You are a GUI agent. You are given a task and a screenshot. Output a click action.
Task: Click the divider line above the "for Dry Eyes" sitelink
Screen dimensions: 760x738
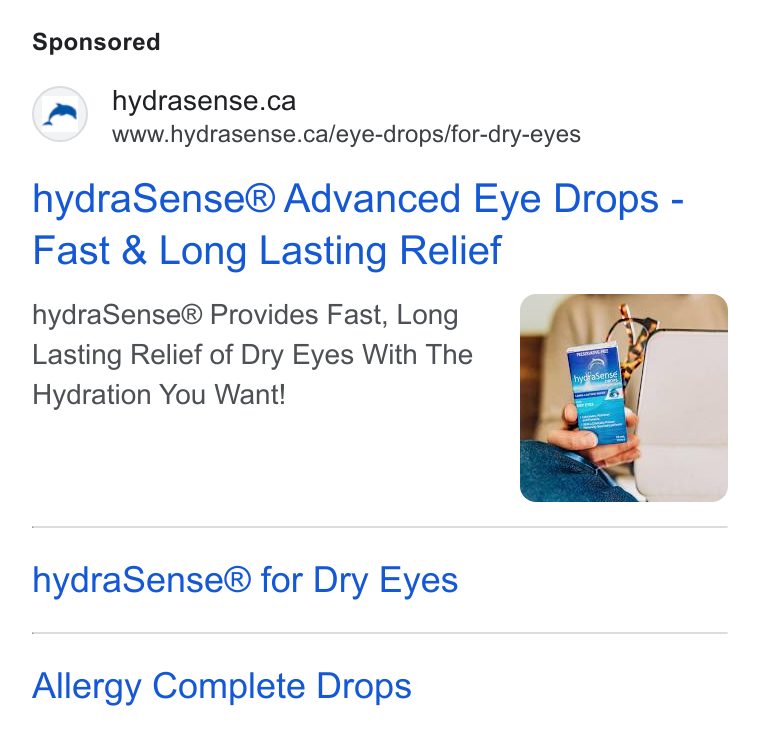point(380,527)
